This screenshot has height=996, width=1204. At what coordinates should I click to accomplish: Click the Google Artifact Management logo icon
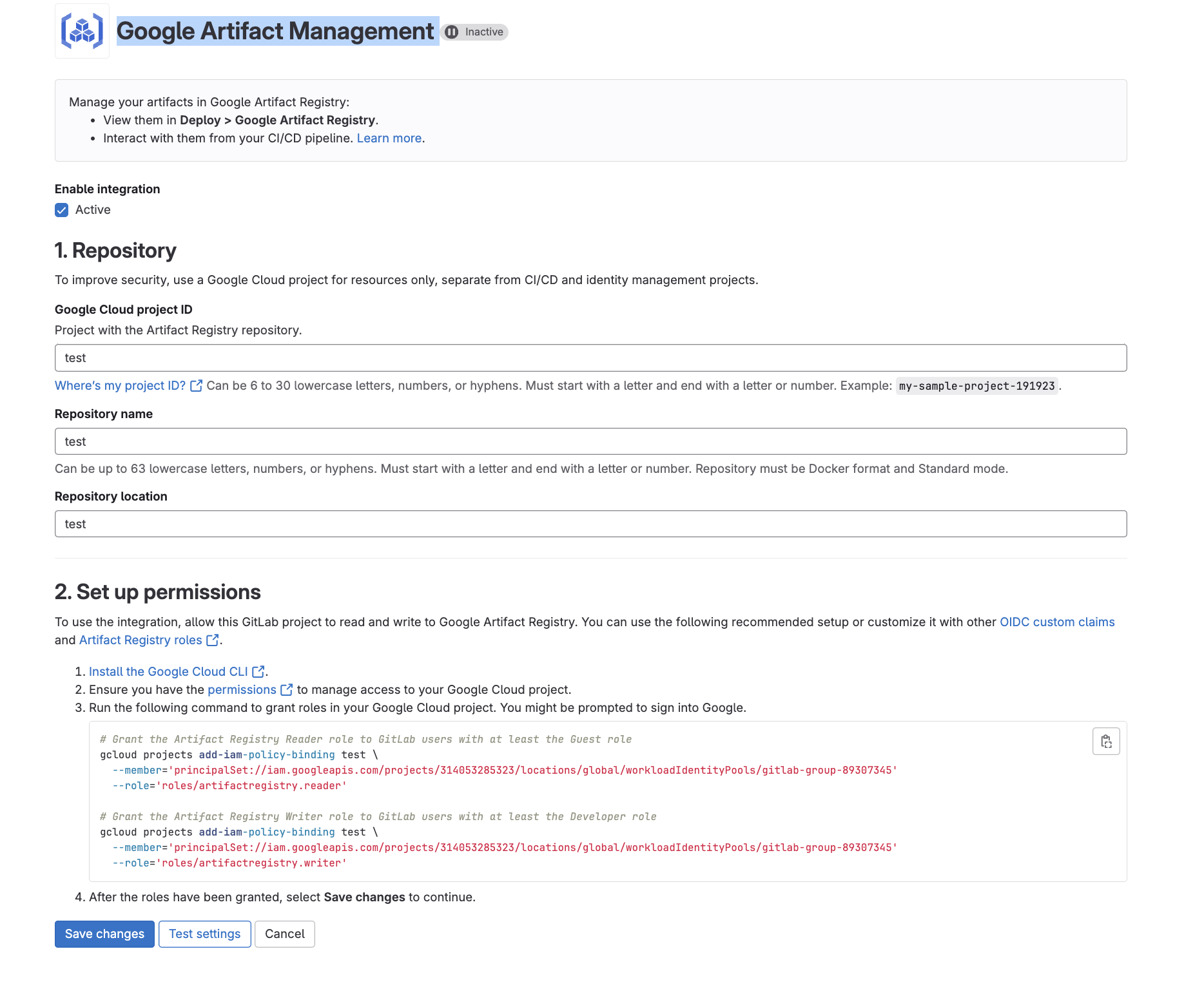click(x=82, y=31)
